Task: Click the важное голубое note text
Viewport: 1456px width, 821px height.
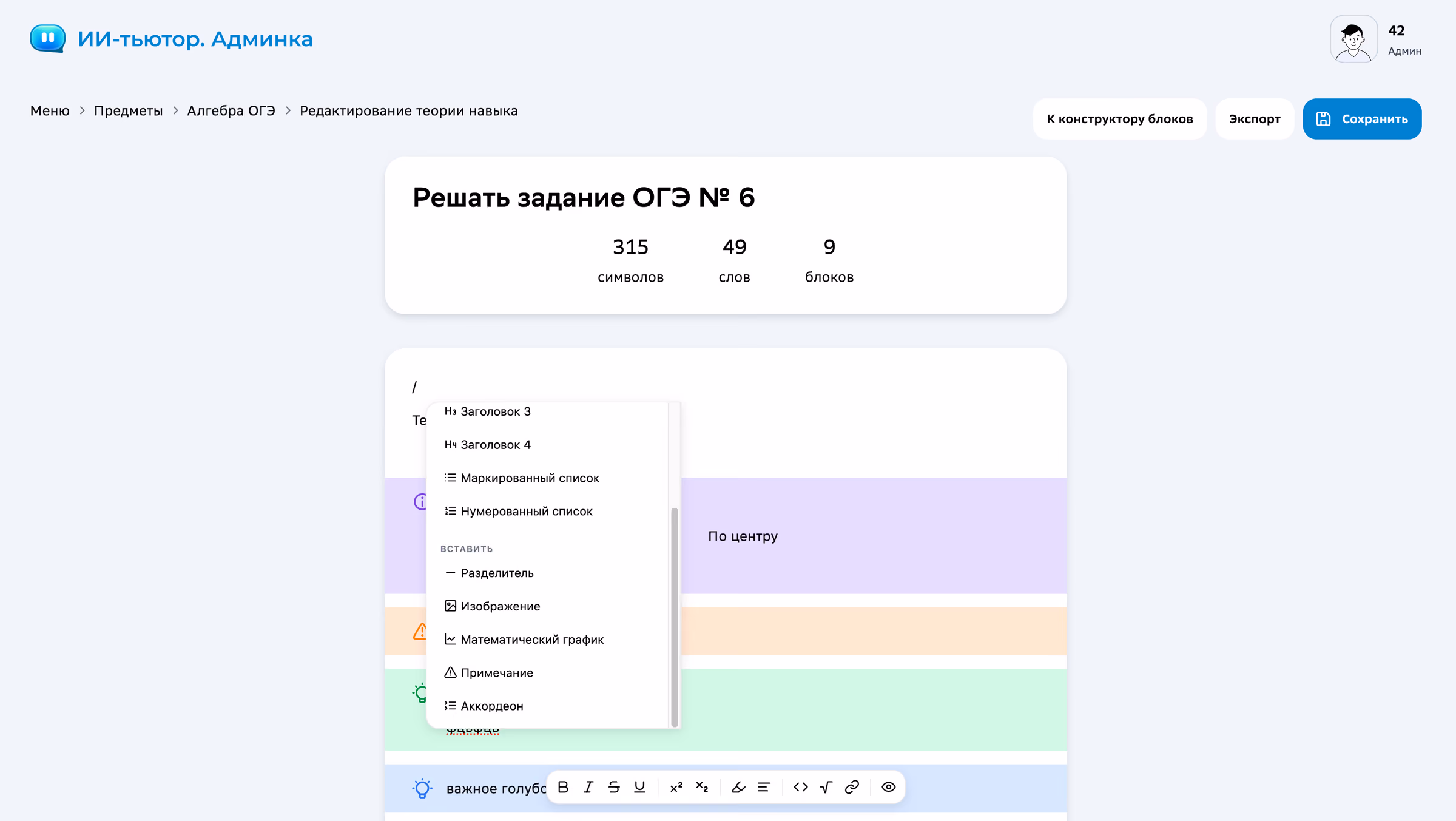Action: coord(496,788)
